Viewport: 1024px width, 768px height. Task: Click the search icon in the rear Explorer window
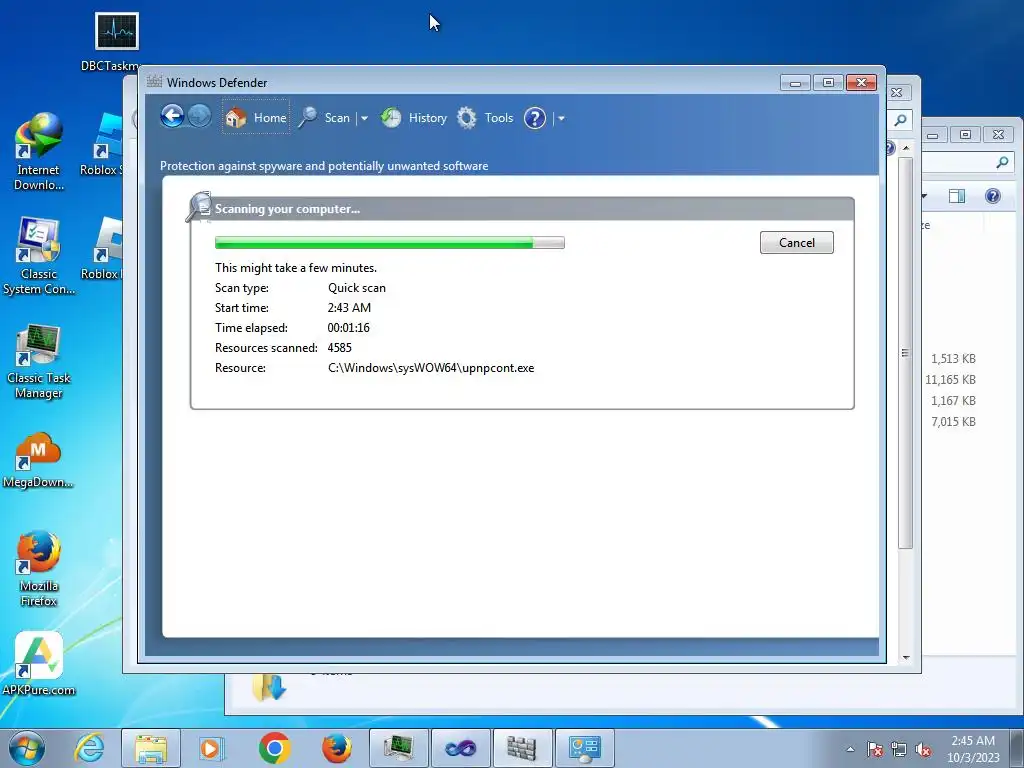point(1002,163)
